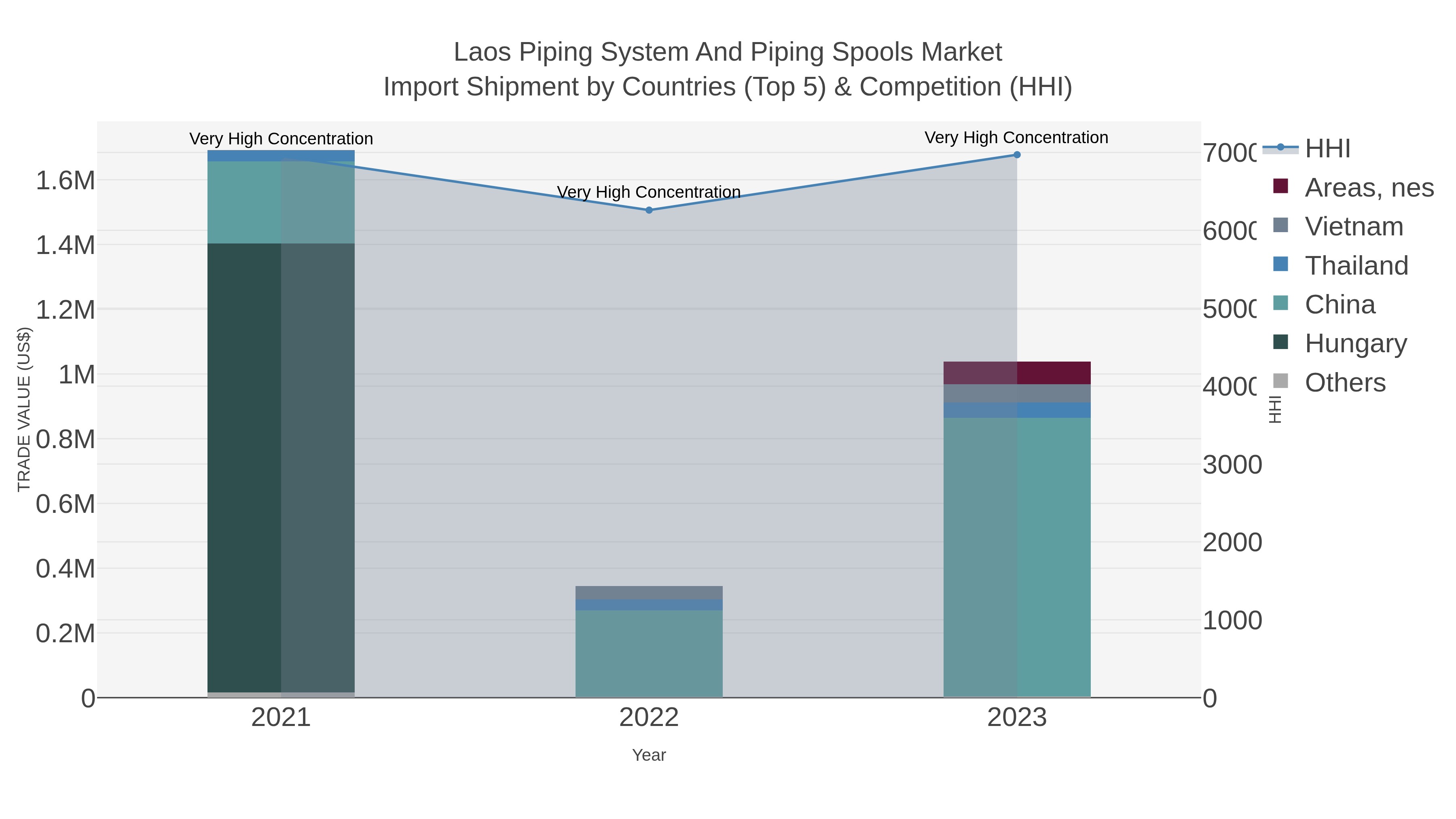The height and width of the screenshot is (819, 1456).
Task: Select the 2023 HHI data point
Action: [x=1017, y=155]
